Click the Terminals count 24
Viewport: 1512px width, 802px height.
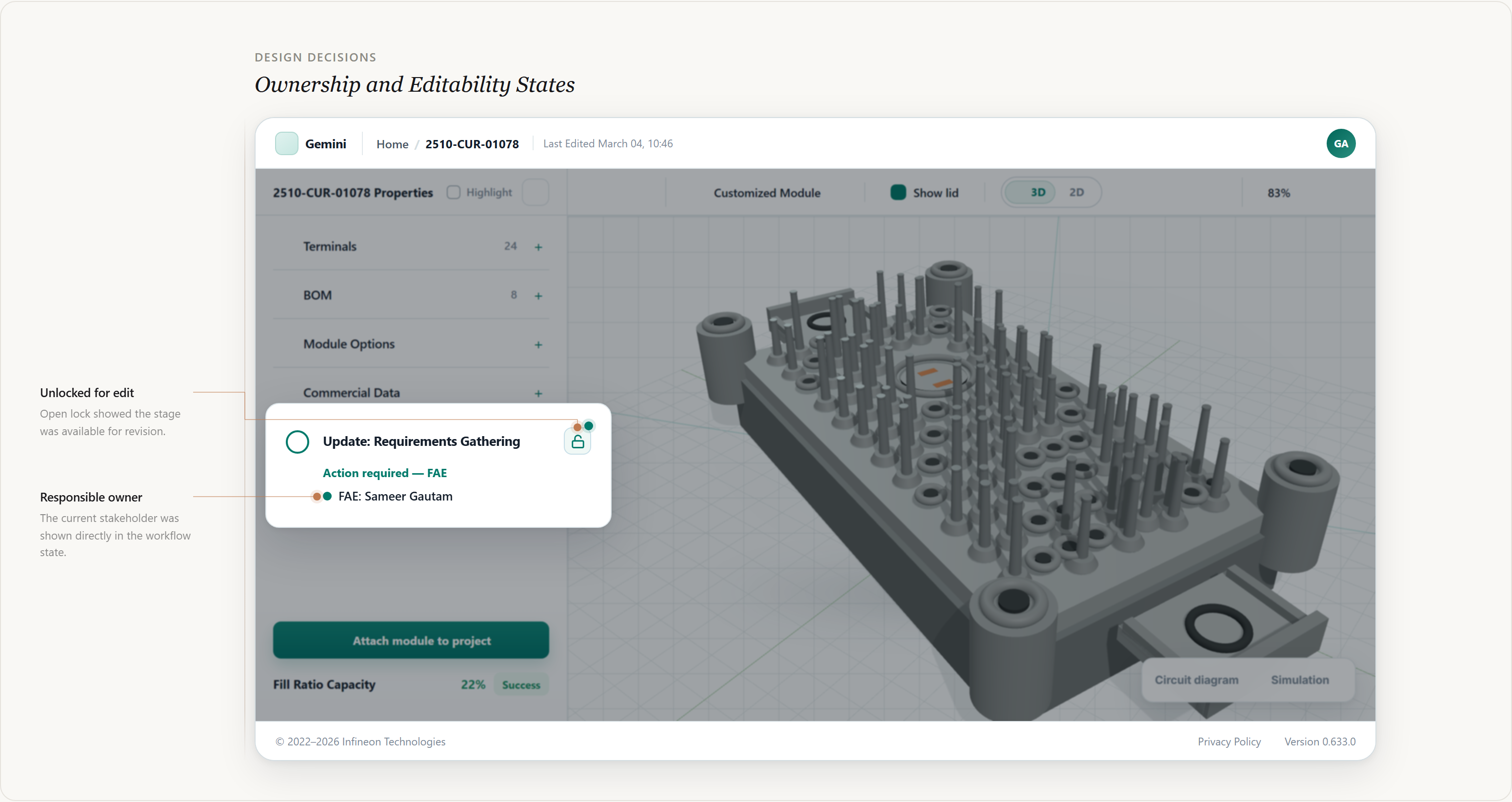[510, 246]
